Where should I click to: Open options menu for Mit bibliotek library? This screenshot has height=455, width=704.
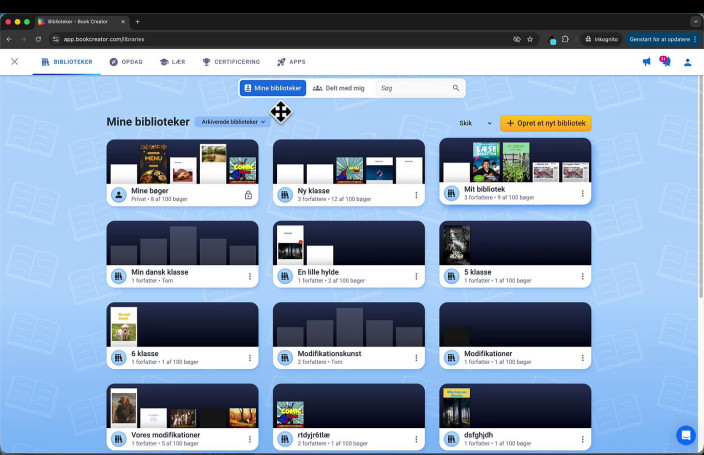[x=582, y=195]
